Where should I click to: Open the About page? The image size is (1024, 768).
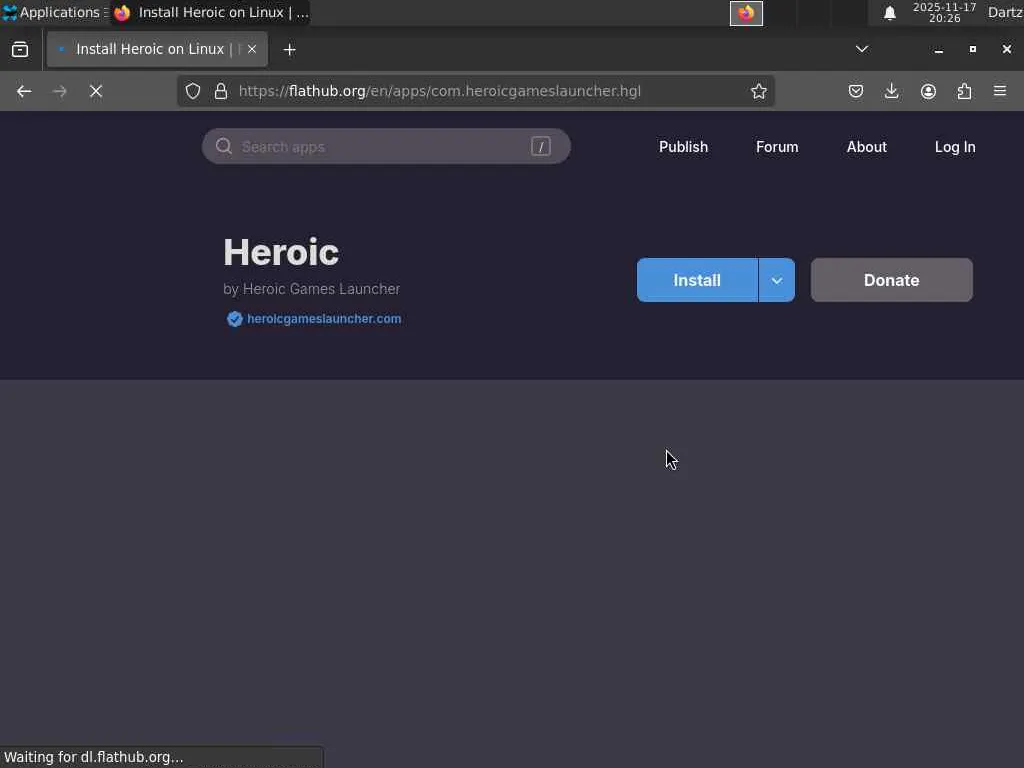867,147
